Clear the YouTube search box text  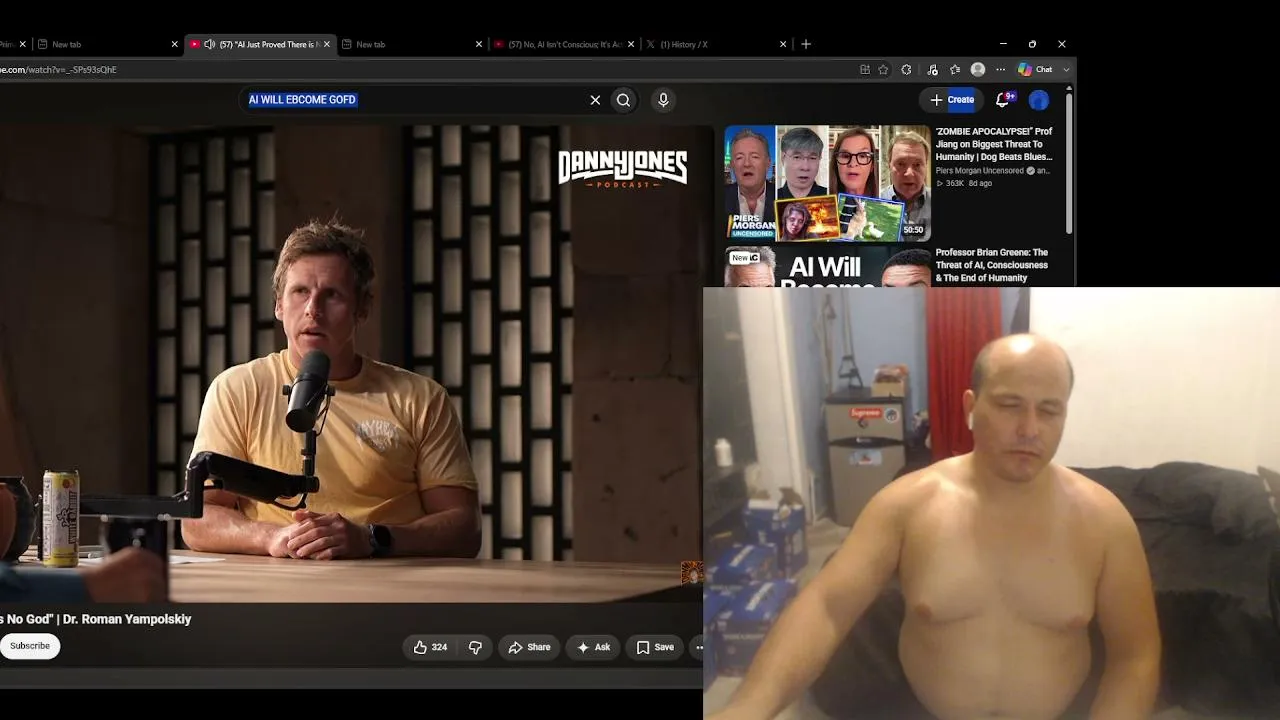coord(595,100)
